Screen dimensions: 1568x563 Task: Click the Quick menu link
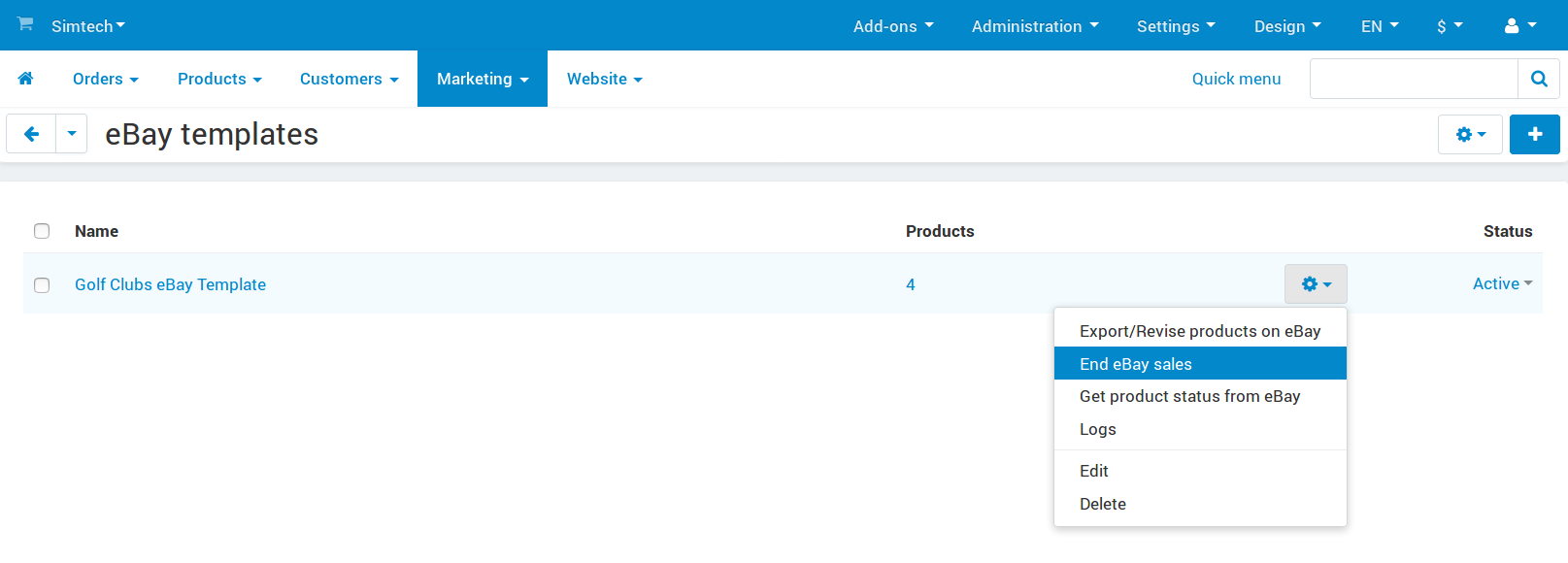click(x=1236, y=79)
